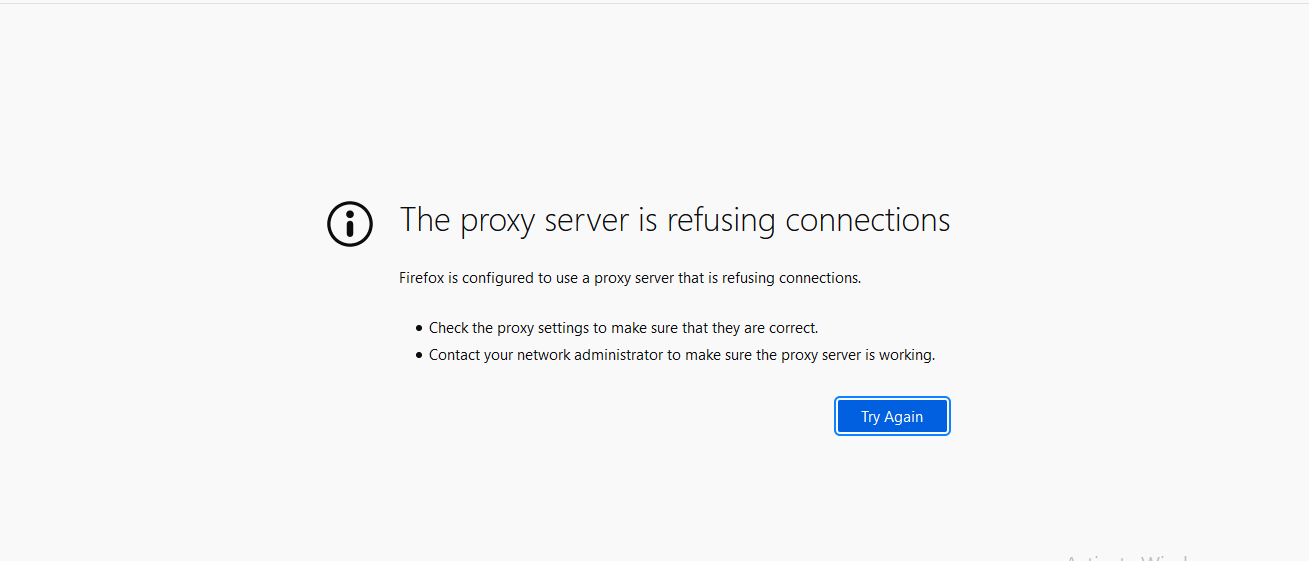Click the word "proxy" in the large heading
The image size is (1309, 561).
[498, 220]
